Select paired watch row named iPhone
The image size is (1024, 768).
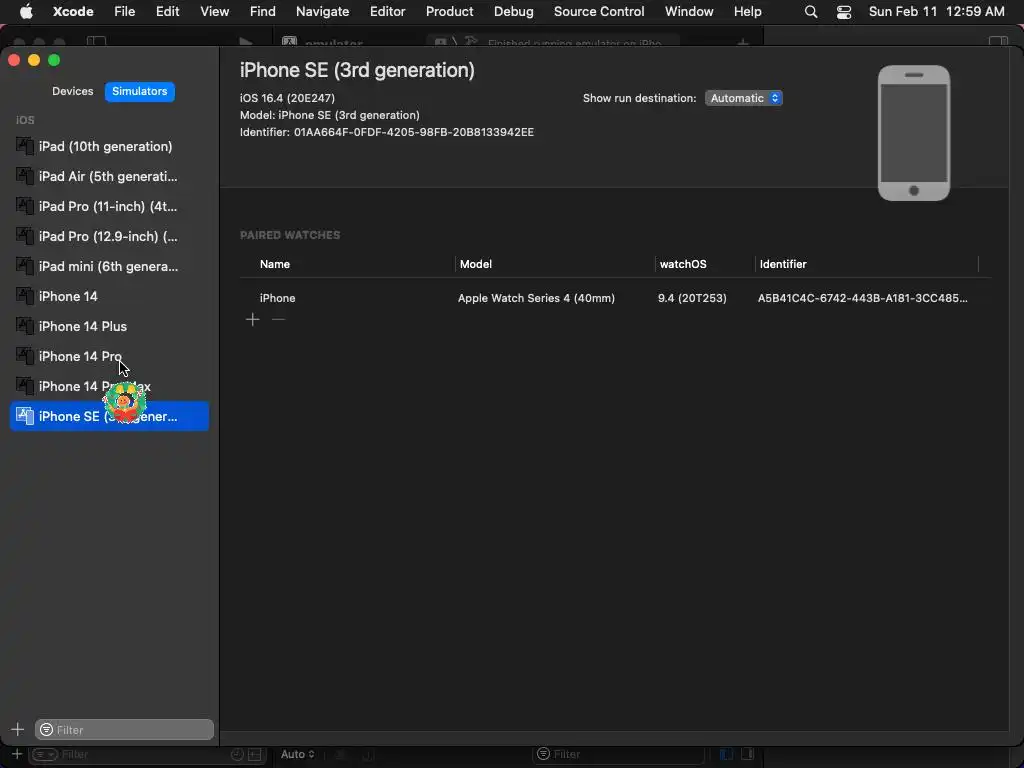pyautogui.click(x=615, y=298)
